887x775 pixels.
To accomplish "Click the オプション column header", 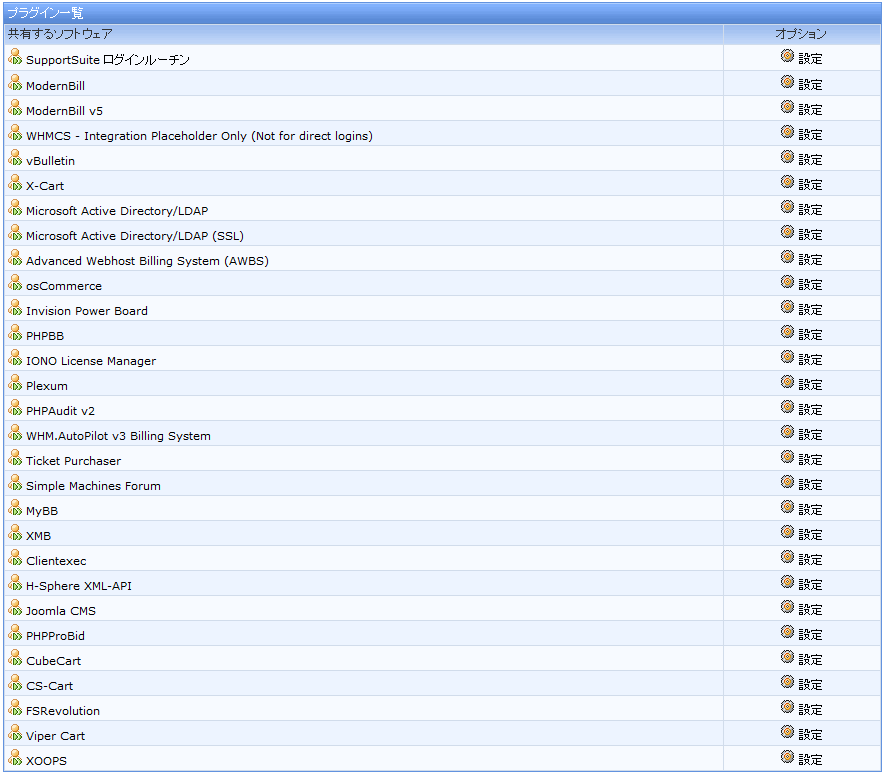I will pyautogui.click(x=801, y=34).
